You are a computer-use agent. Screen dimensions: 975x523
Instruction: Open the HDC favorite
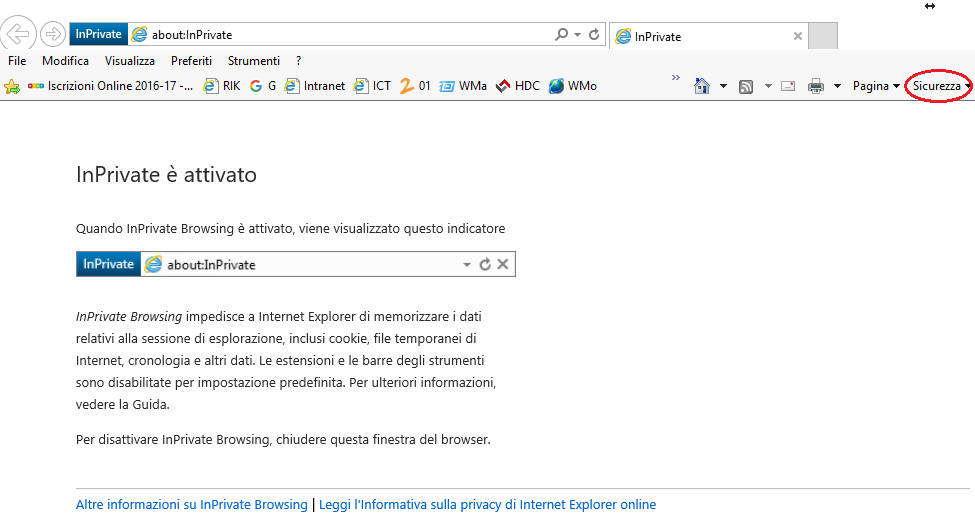(x=517, y=86)
